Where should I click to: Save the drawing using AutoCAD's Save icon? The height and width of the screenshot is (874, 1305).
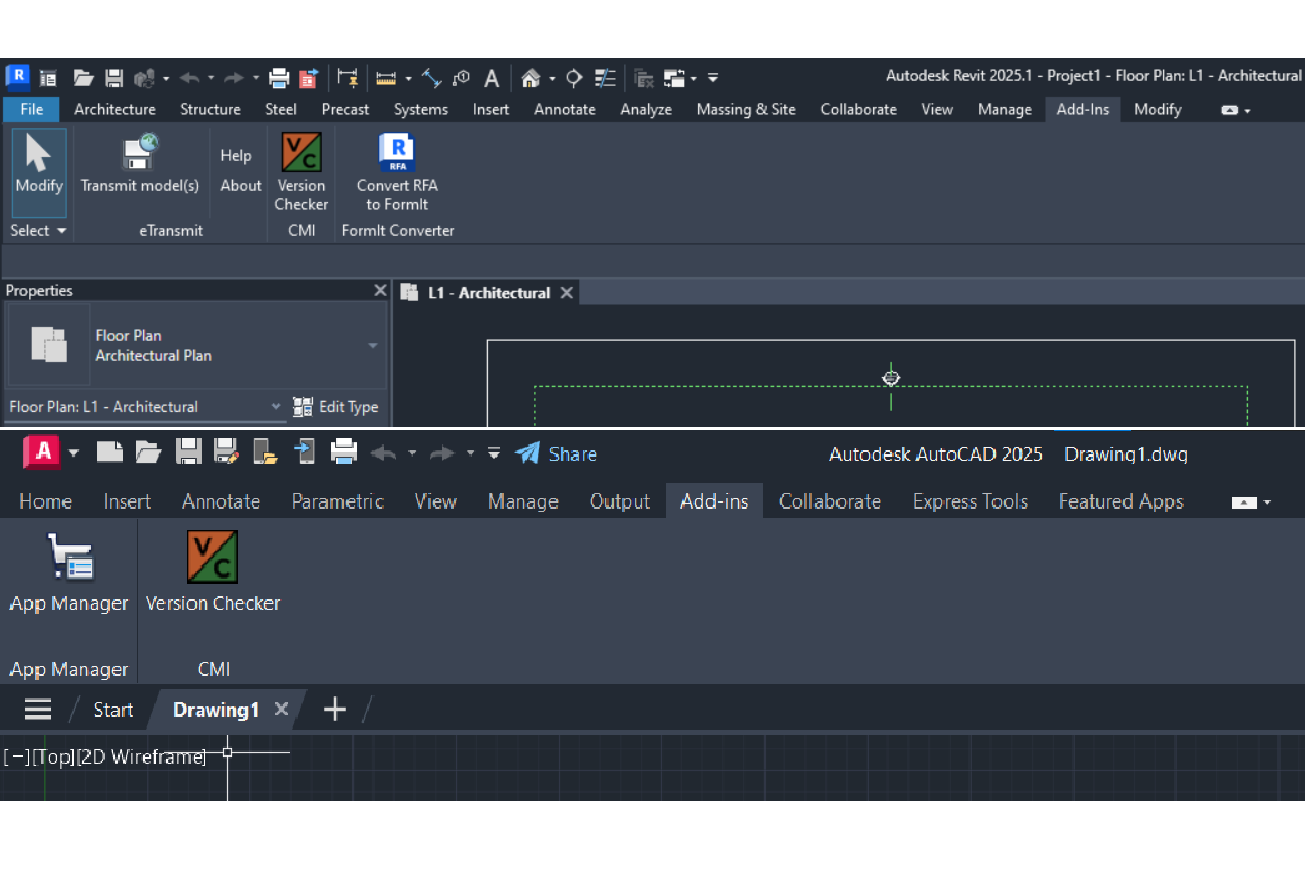point(189,453)
